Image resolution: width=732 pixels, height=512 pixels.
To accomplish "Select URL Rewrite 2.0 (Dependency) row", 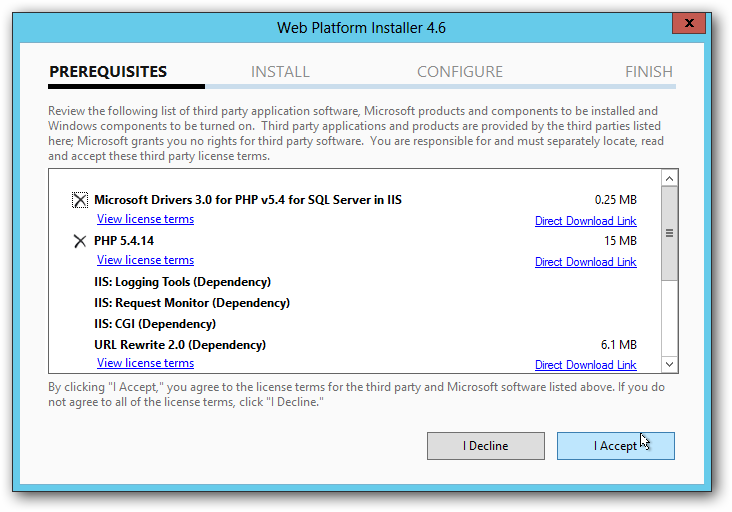I will tap(180, 345).
